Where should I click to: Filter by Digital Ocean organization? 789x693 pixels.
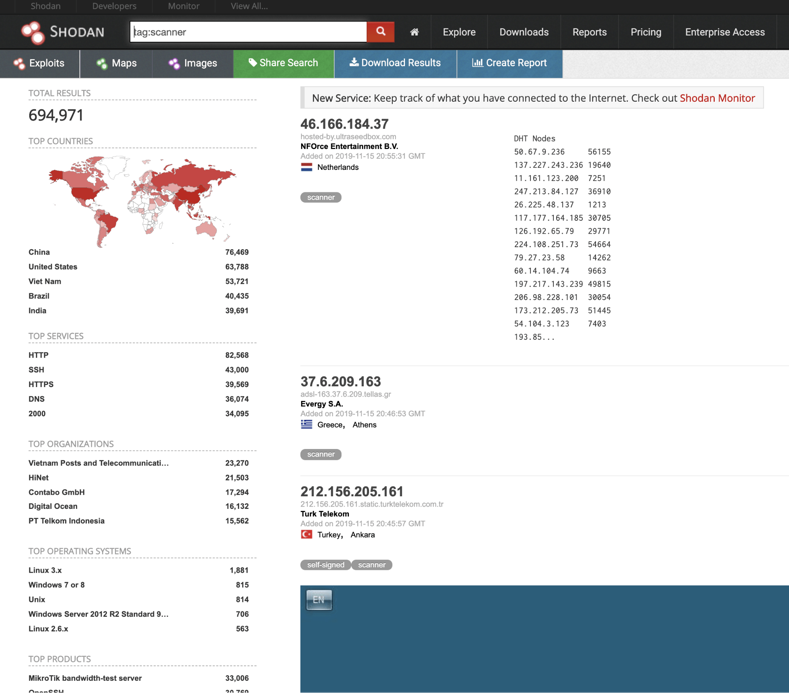[x=53, y=506]
